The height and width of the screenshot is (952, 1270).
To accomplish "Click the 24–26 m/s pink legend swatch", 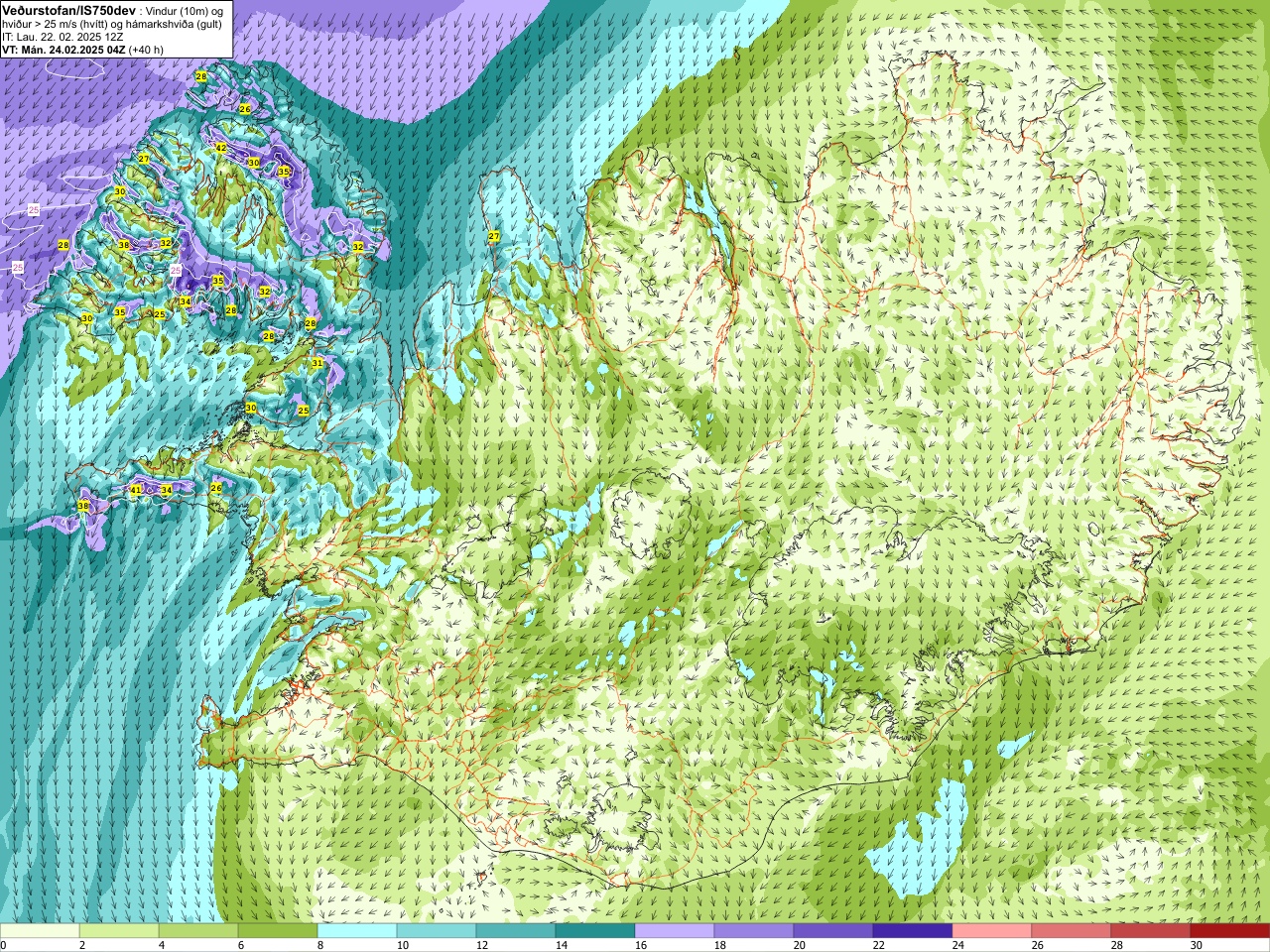I will pos(992,931).
